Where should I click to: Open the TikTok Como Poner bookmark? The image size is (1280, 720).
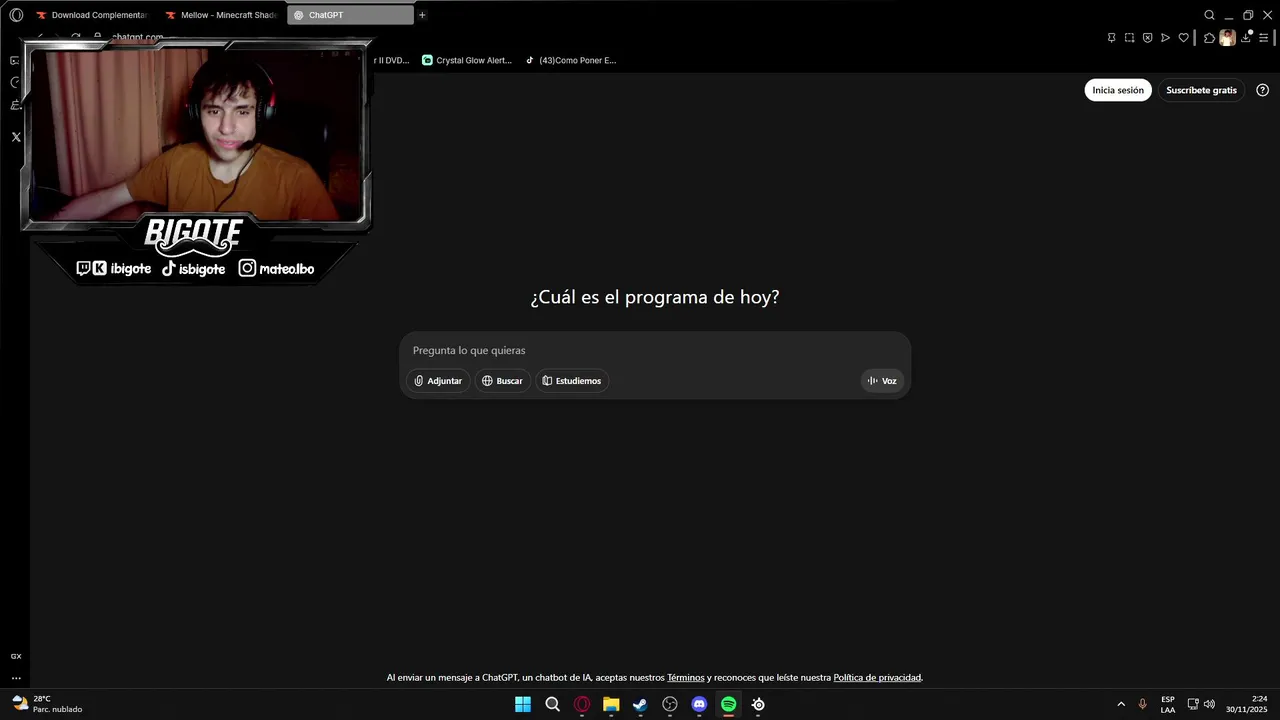(571, 60)
